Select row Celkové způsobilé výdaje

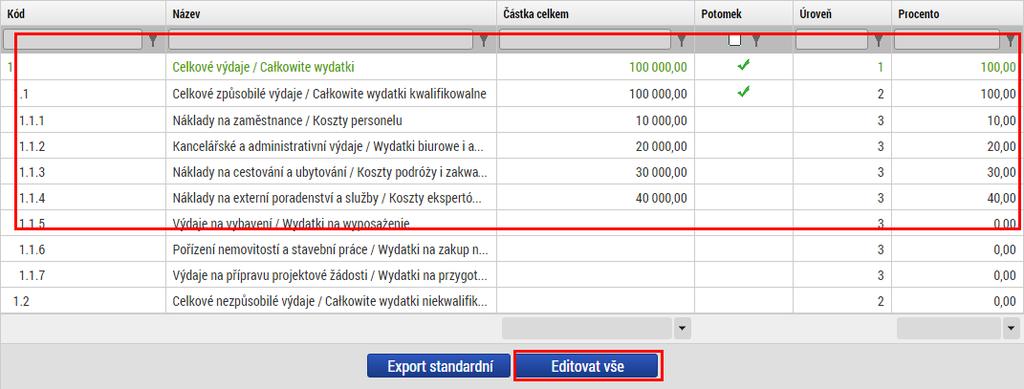click(512, 94)
